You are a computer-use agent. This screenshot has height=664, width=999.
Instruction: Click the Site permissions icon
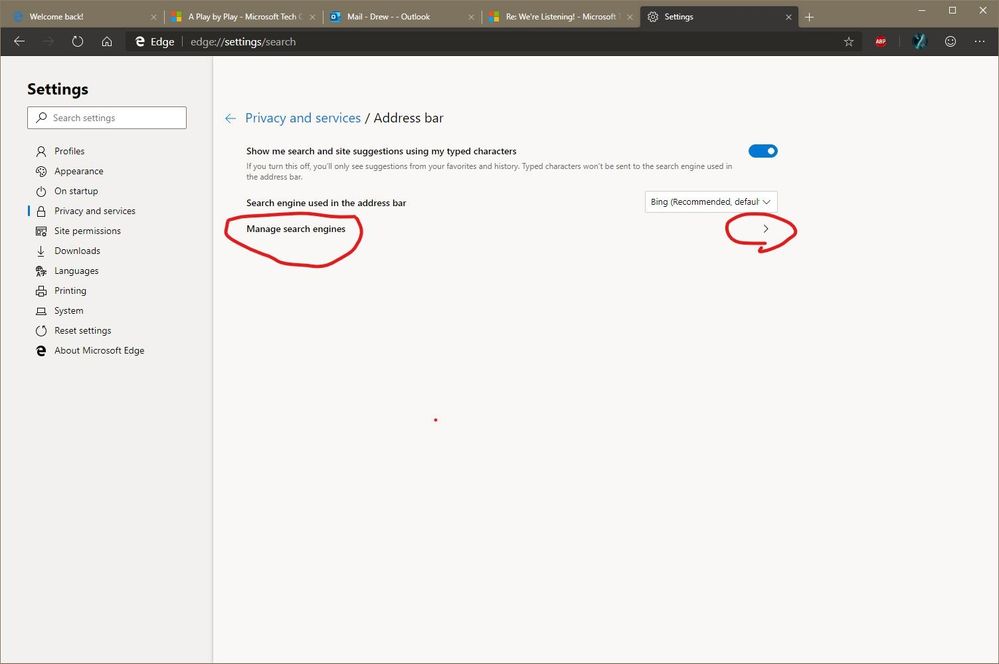coord(41,231)
